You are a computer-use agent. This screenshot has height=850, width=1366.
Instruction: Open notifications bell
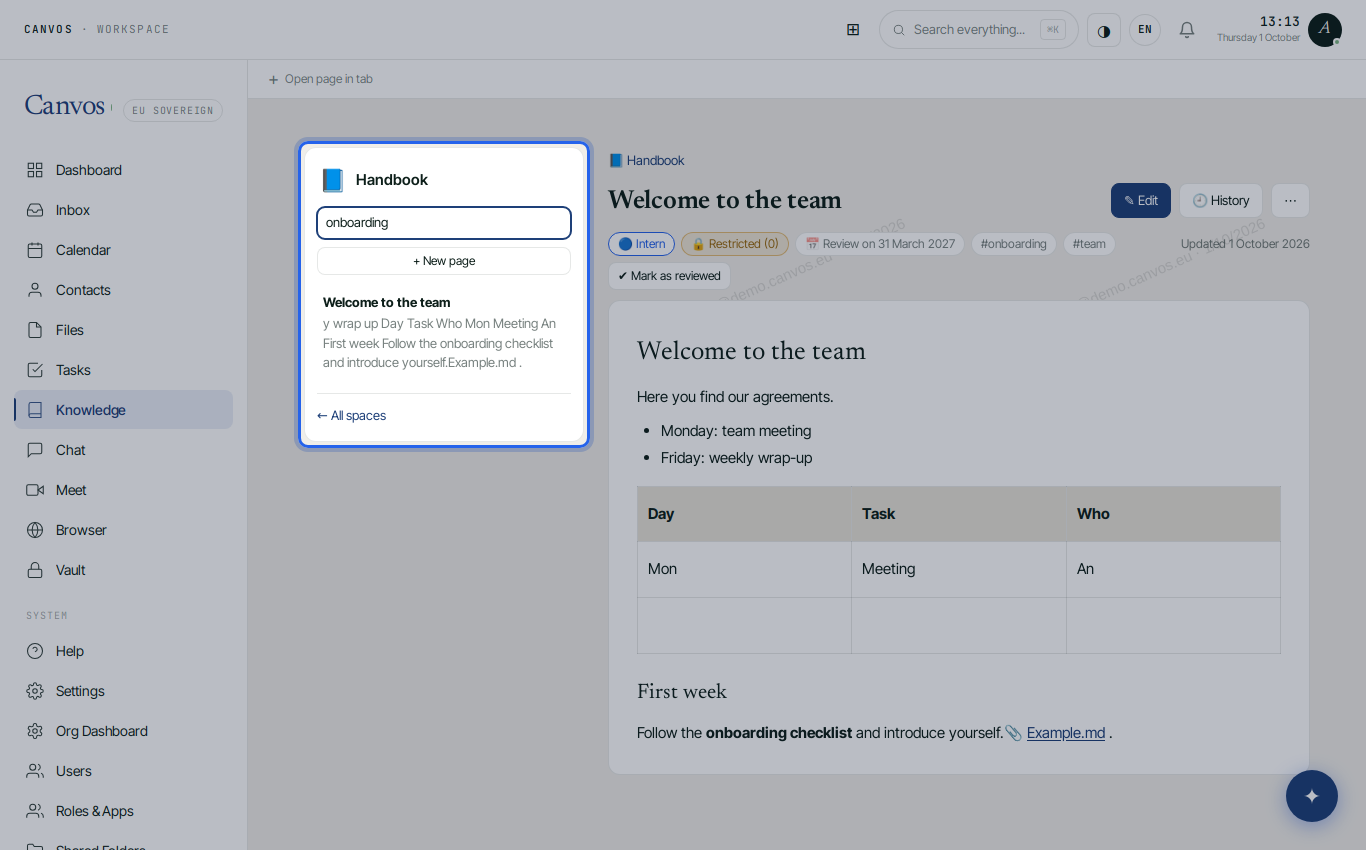coord(1187,30)
